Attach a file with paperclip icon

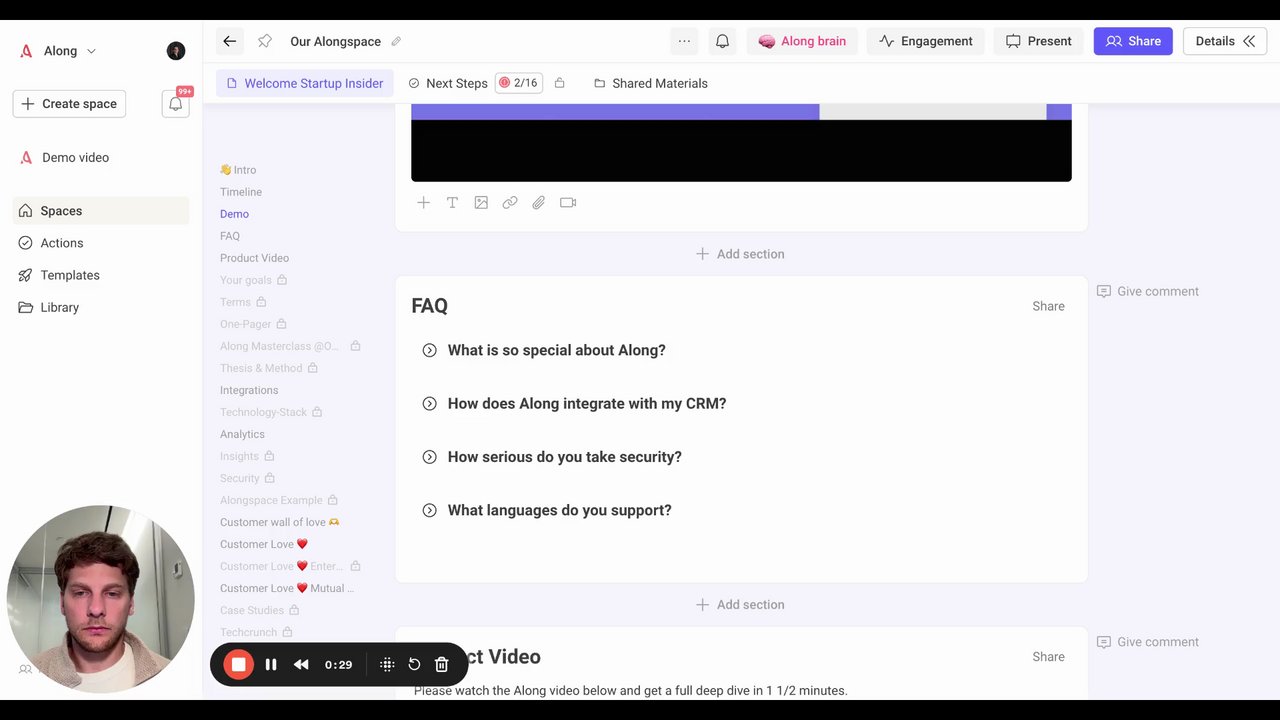click(539, 202)
